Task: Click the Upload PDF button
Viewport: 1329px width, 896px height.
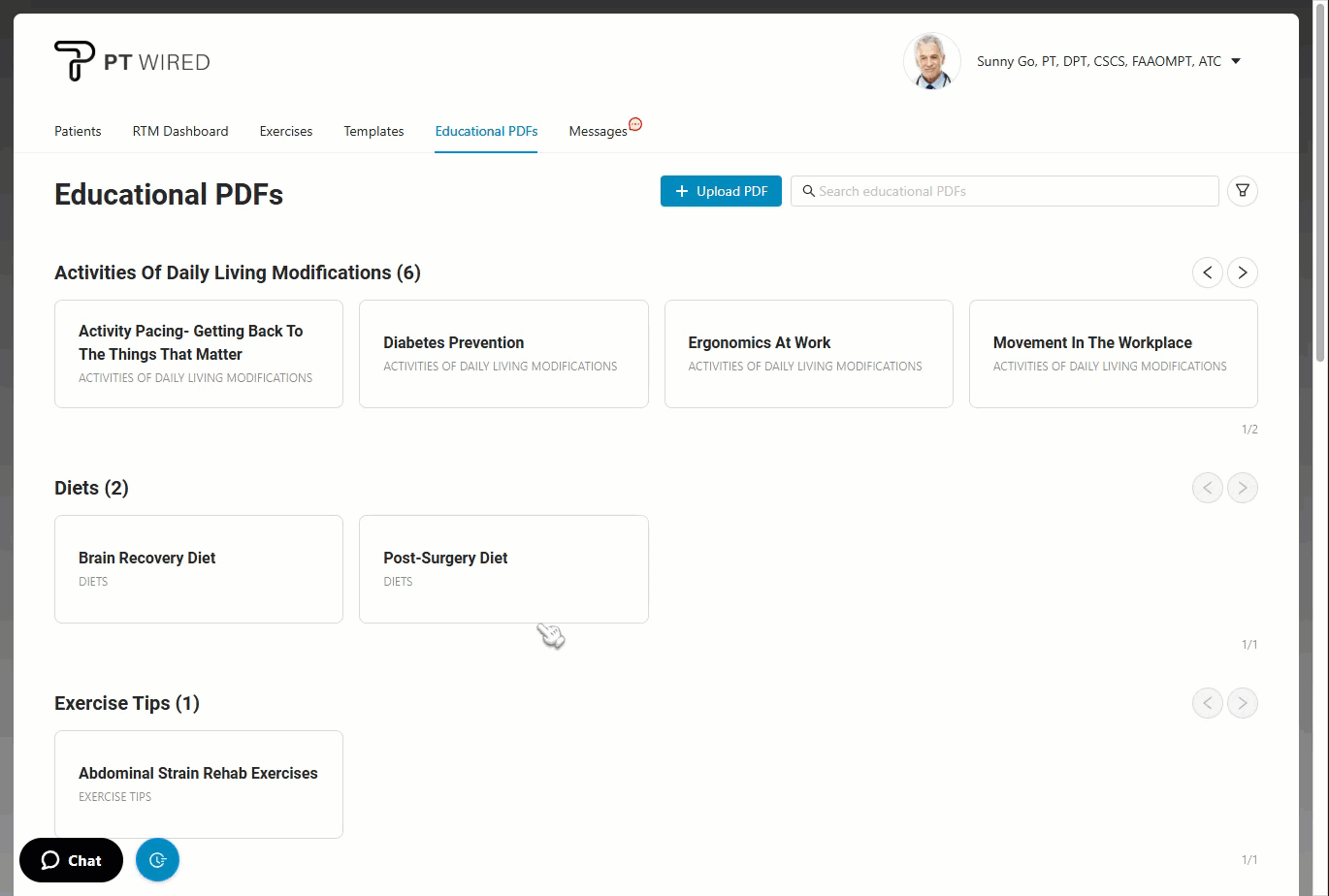Action: click(x=721, y=191)
